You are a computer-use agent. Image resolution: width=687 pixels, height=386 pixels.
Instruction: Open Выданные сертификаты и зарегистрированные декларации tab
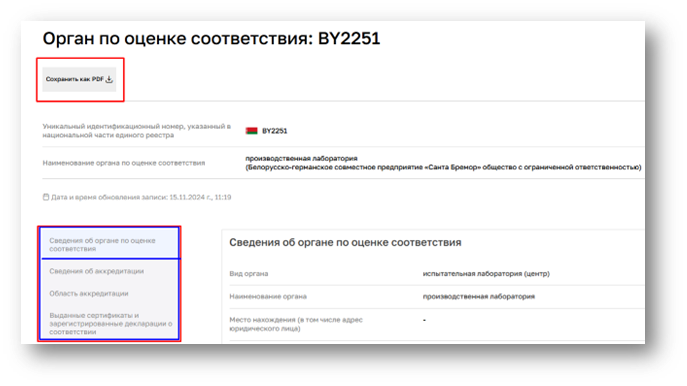(x=110, y=323)
